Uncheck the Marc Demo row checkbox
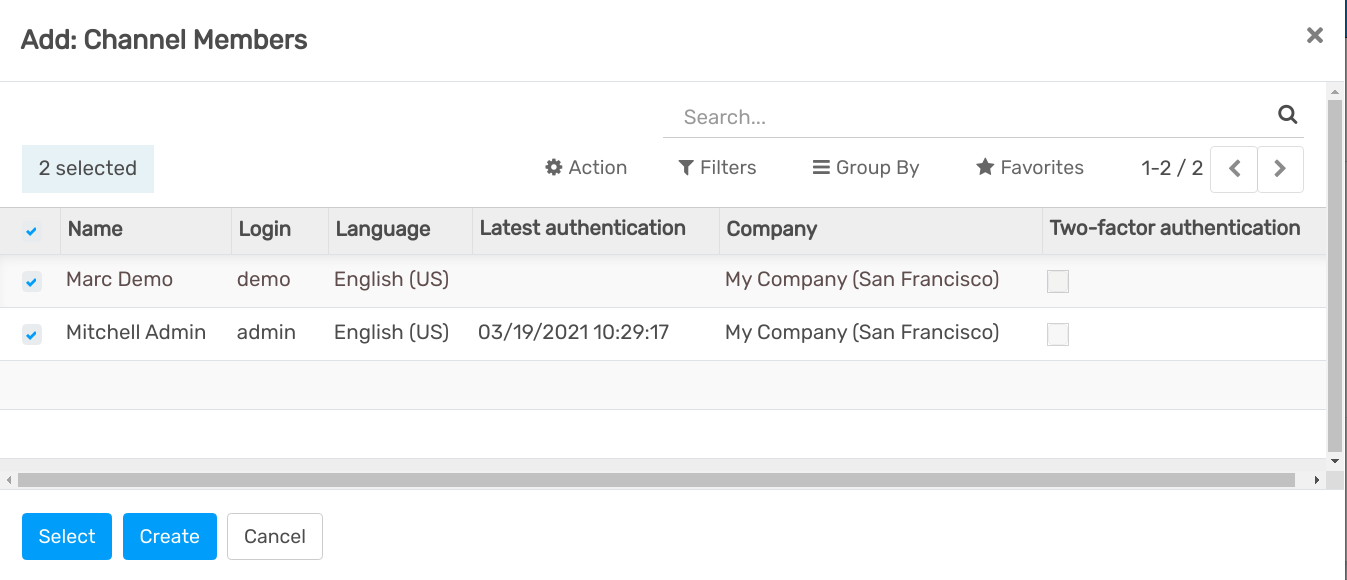 pos(32,282)
